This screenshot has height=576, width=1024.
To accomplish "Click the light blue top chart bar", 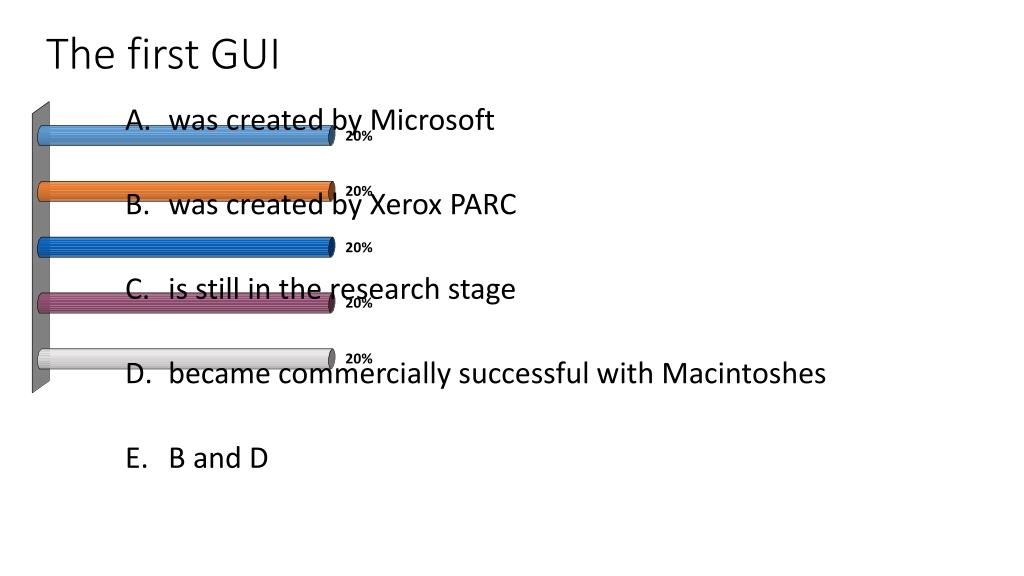I will pyautogui.click(x=186, y=135).
